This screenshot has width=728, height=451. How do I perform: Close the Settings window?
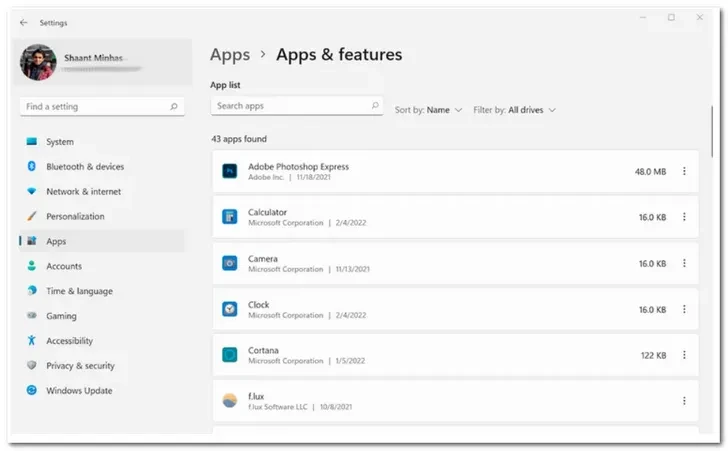click(x=700, y=18)
